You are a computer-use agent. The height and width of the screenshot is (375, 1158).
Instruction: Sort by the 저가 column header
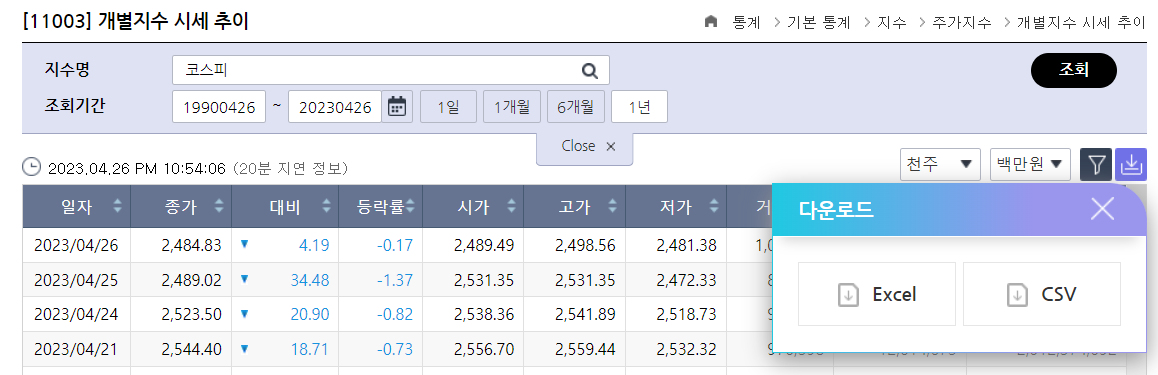[676, 207]
